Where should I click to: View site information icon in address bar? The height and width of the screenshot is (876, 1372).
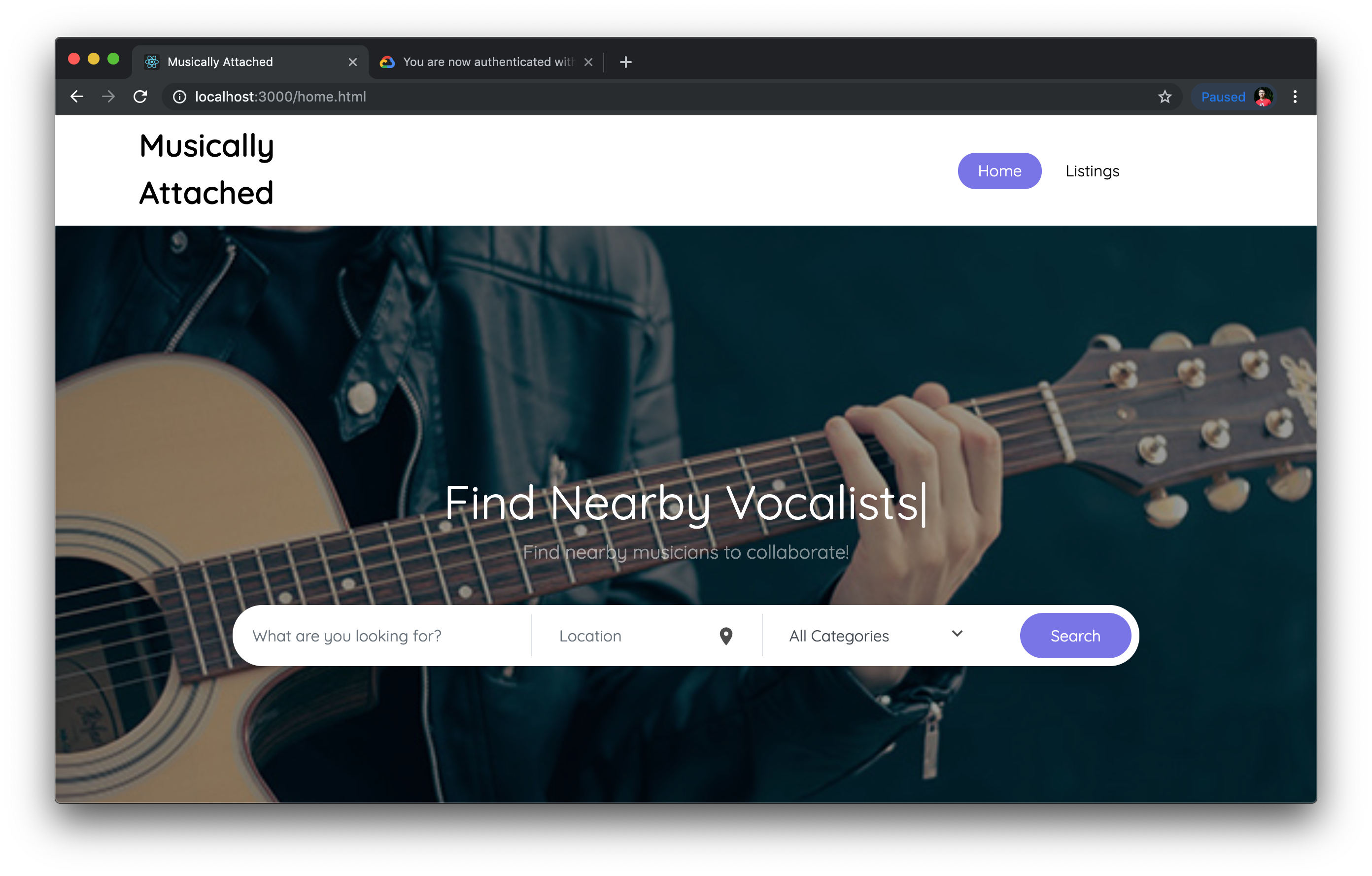pyautogui.click(x=179, y=97)
